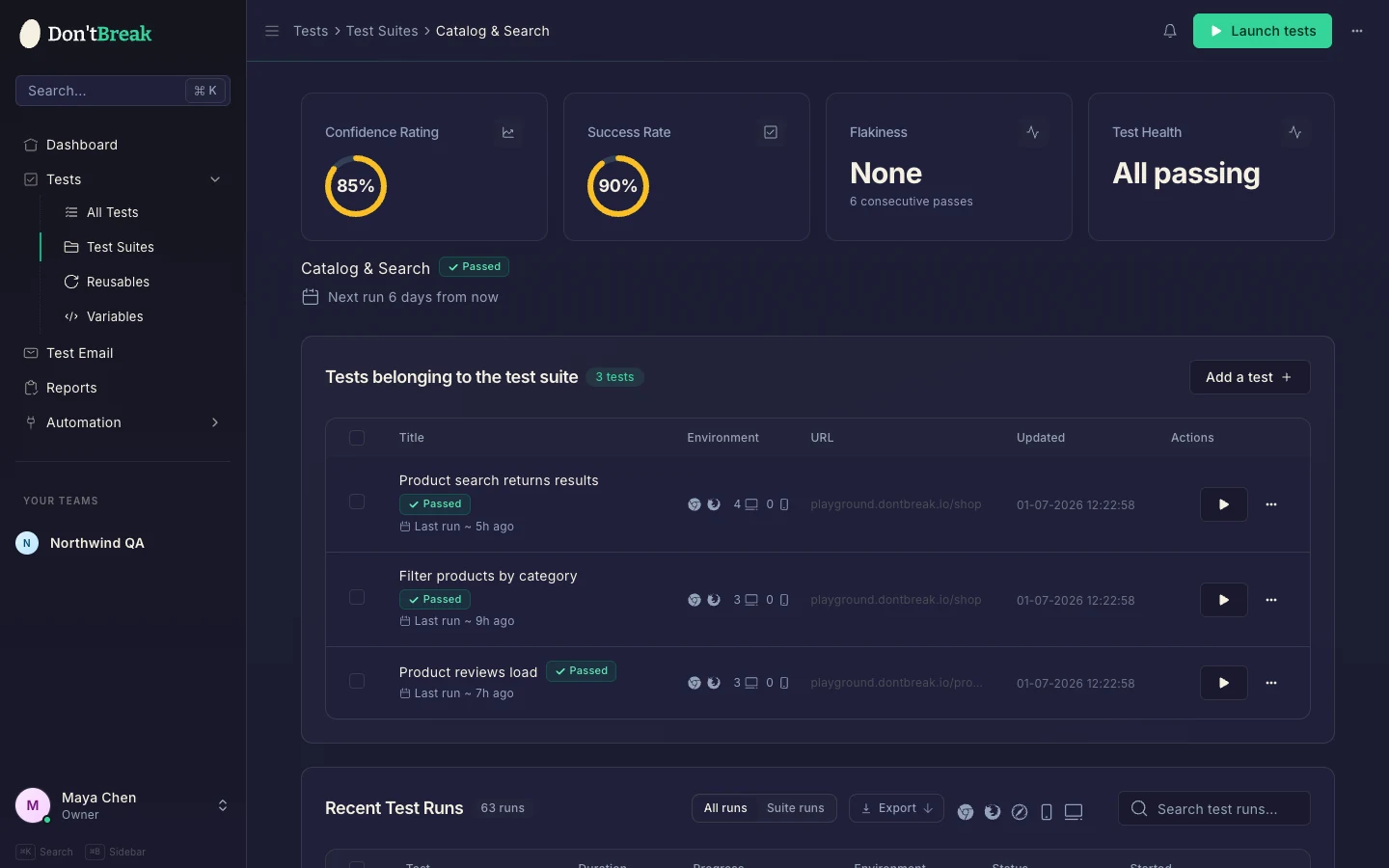Click the Title column header

click(412, 438)
